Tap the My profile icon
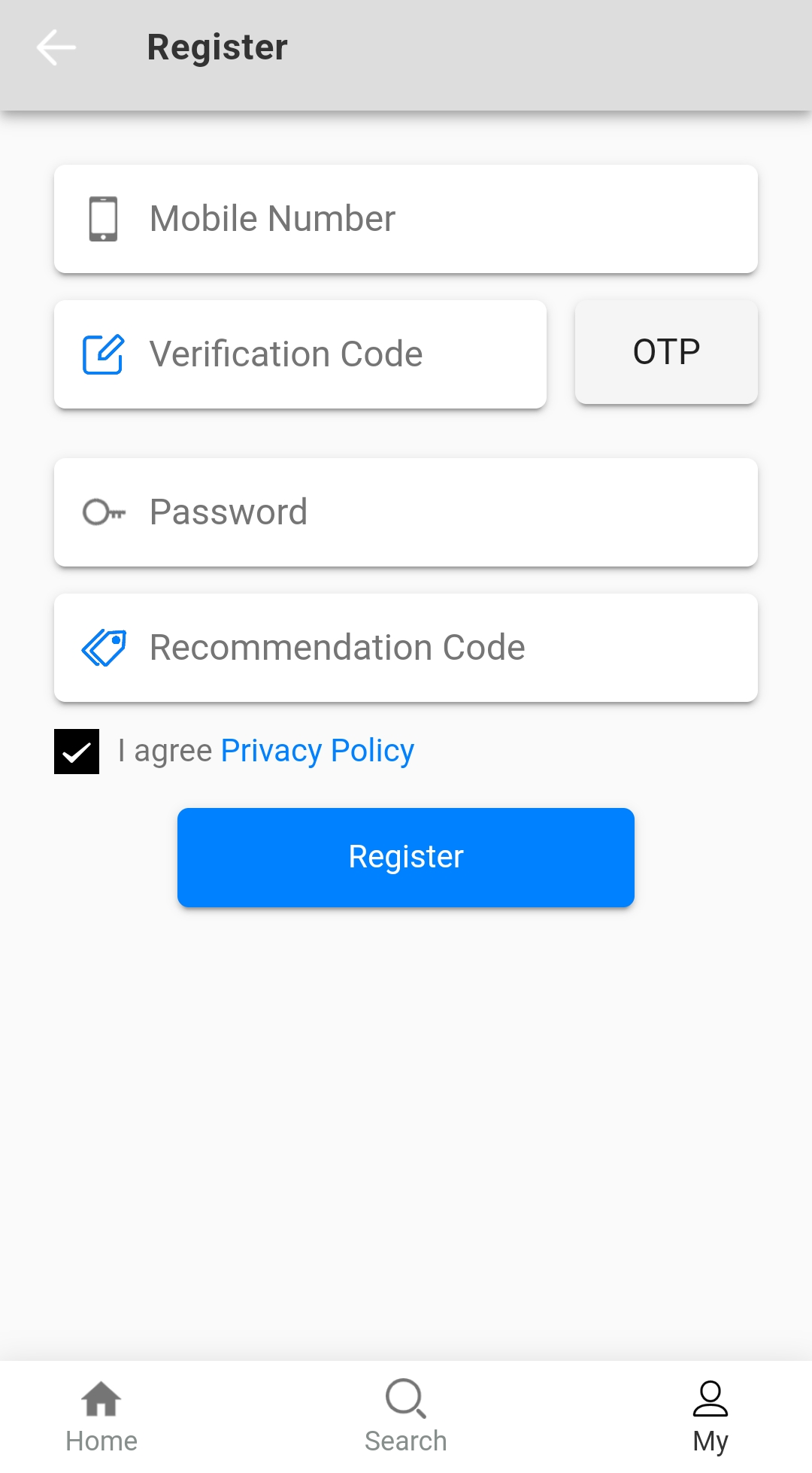The width and height of the screenshot is (812, 1473). [710, 1399]
